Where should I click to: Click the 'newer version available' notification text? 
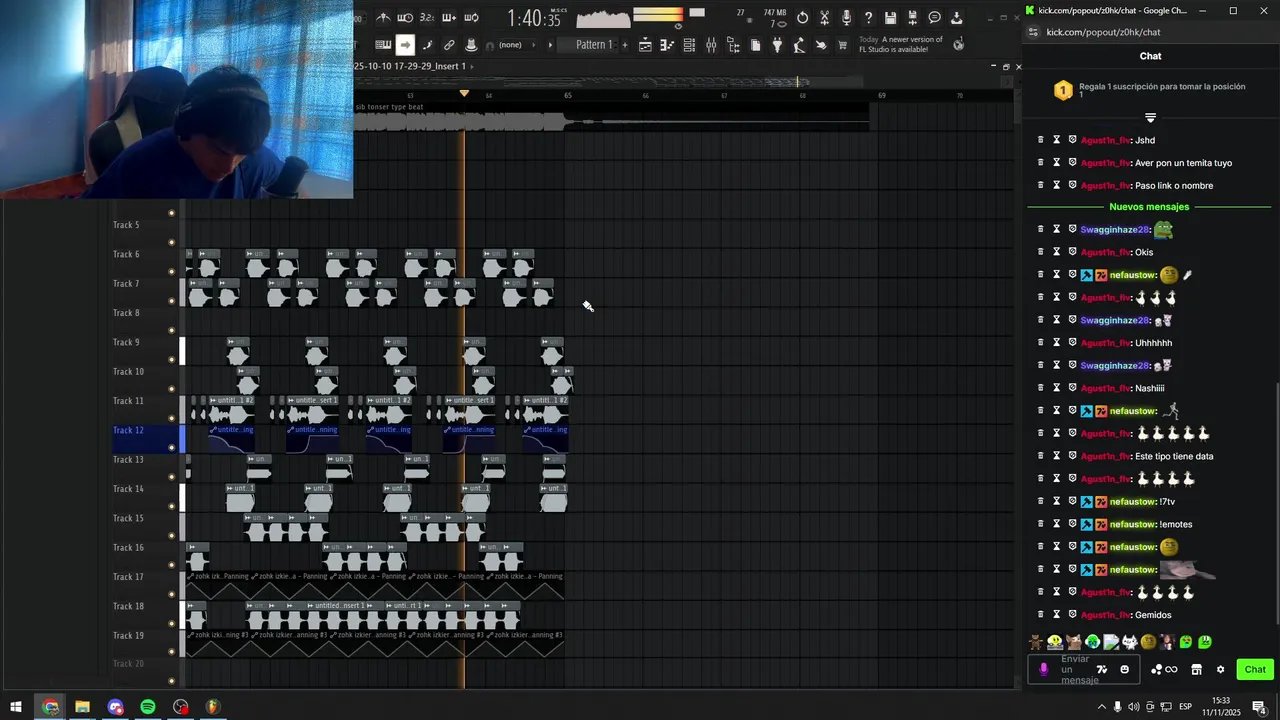901,44
